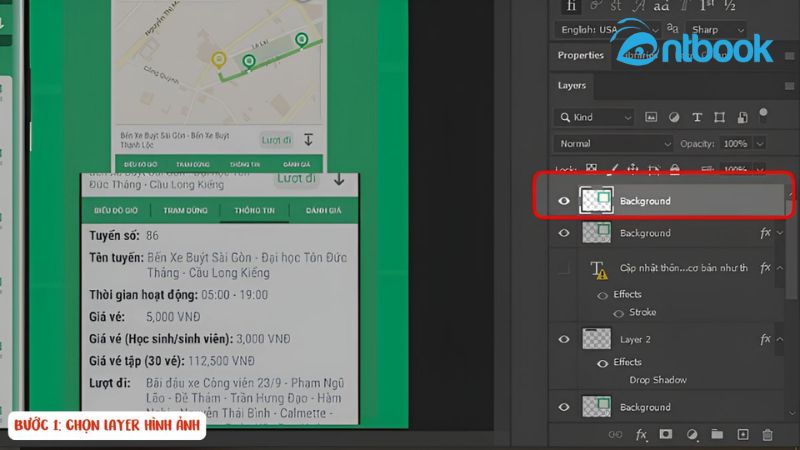Toggle stylistic alternates (aa) icon
Screen dimensions: 800x450
point(661,5)
